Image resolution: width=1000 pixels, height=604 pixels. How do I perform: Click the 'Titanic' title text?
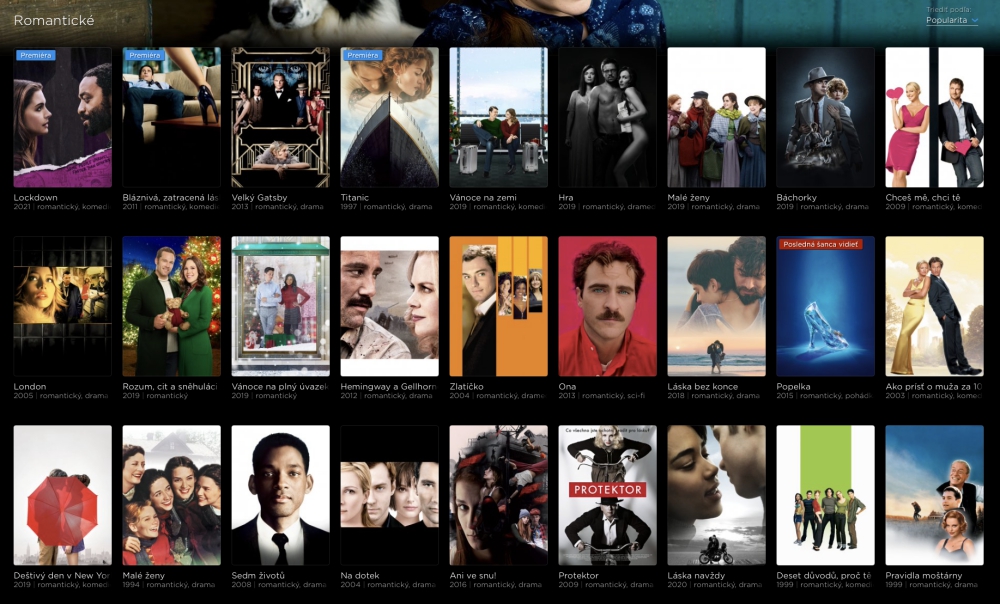(355, 198)
